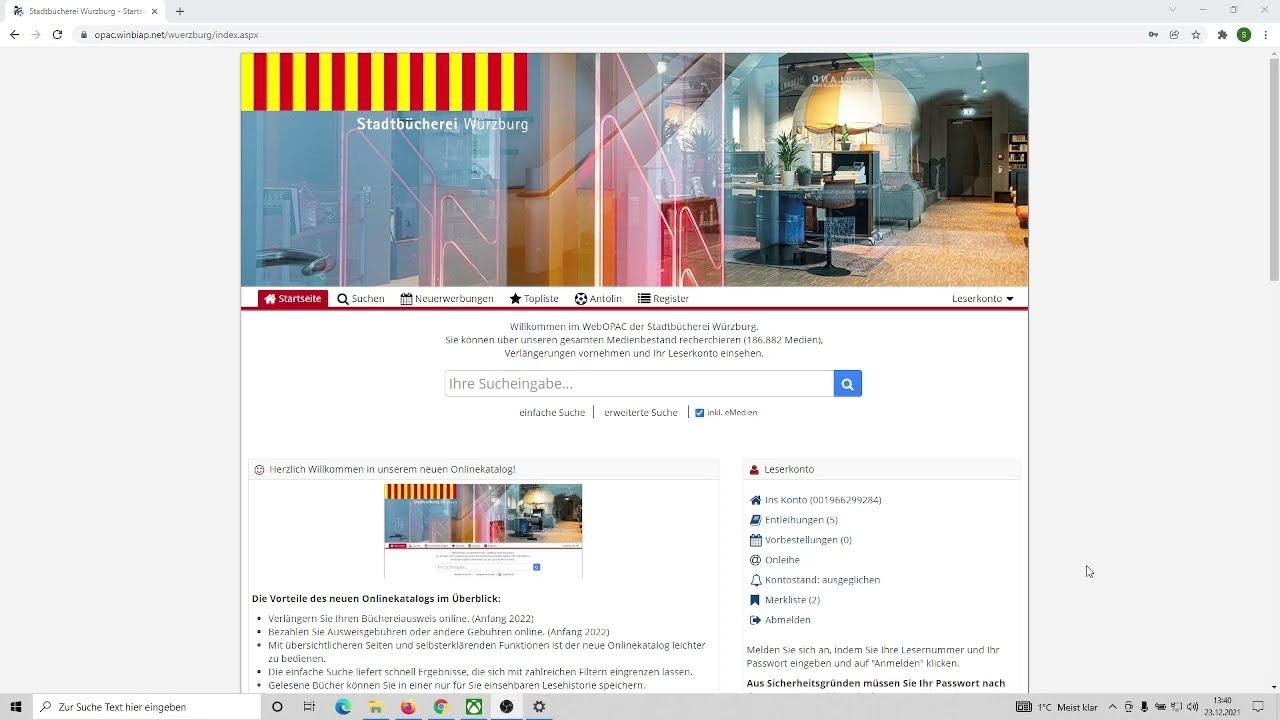Open the Windows Start menu
Image resolution: width=1280 pixels, height=720 pixels.
tap(16, 707)
